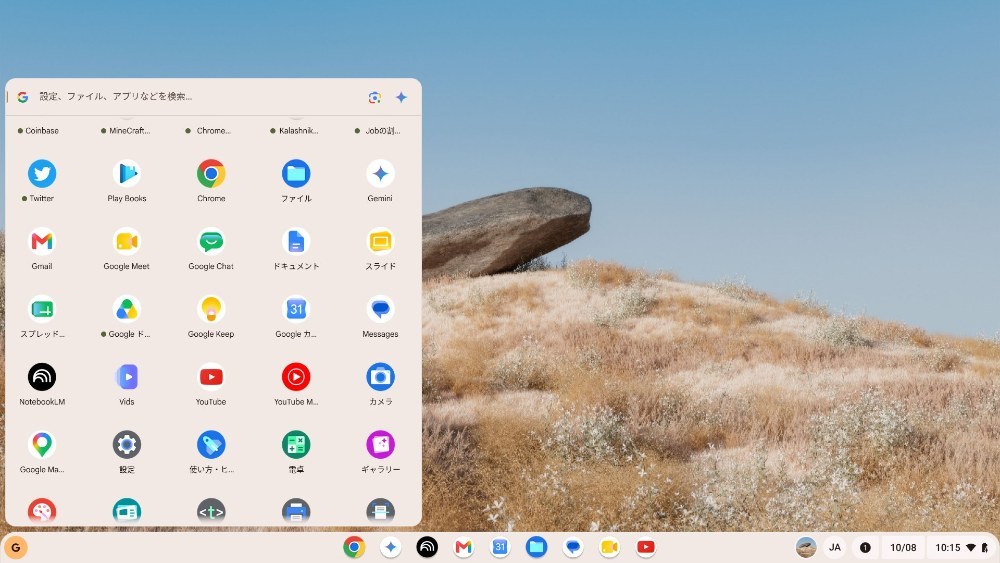This screenshot has width=1000, height=563.
Task: Open Messages from the shelf
Action: (x=573, y=547)
